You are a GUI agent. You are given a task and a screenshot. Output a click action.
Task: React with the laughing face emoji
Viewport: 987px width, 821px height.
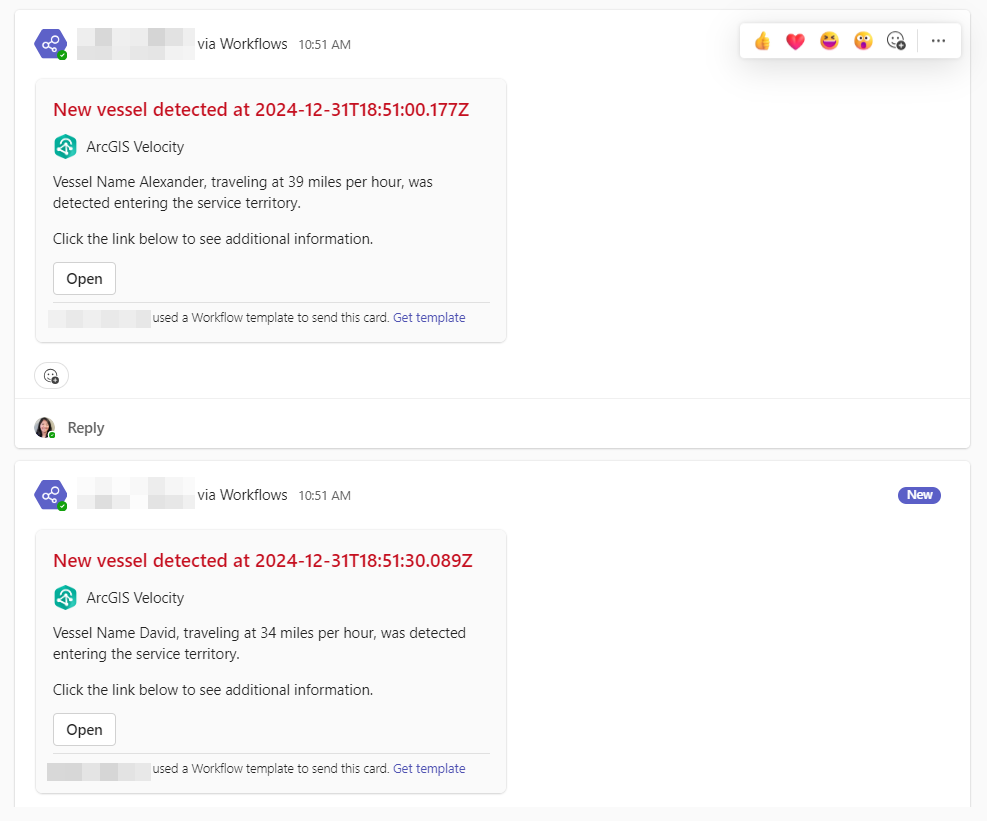pyautogui.click(x=829, y=41)
